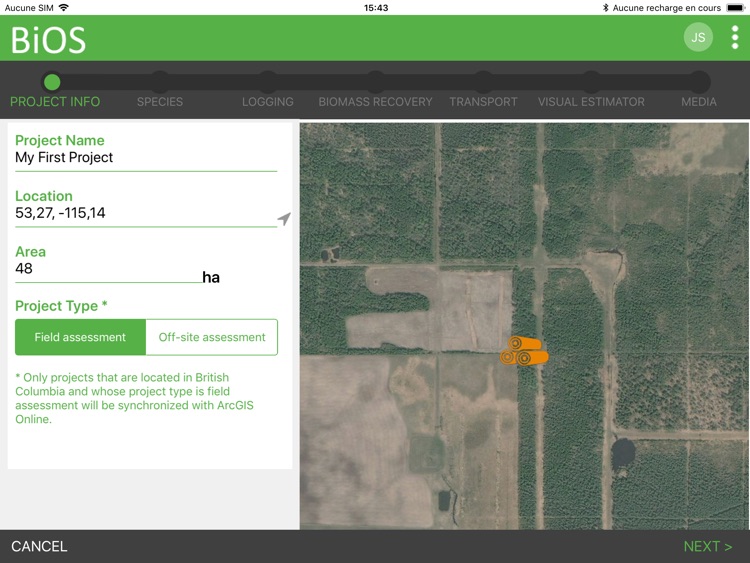Select the orange log marker on map
Screen dimensions: 750x563
(524, 351)
